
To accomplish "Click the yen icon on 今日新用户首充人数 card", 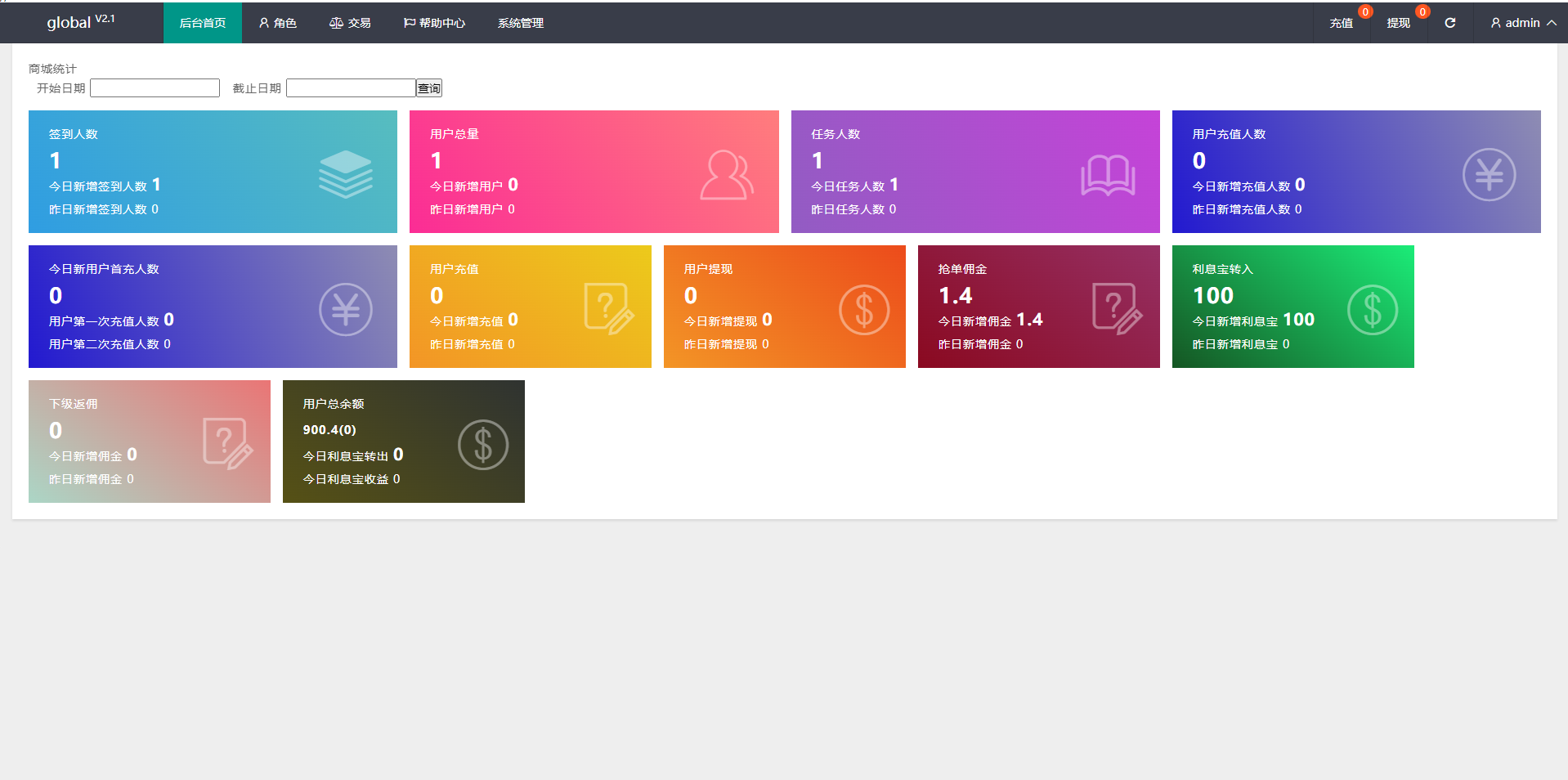I will point(346,309).
